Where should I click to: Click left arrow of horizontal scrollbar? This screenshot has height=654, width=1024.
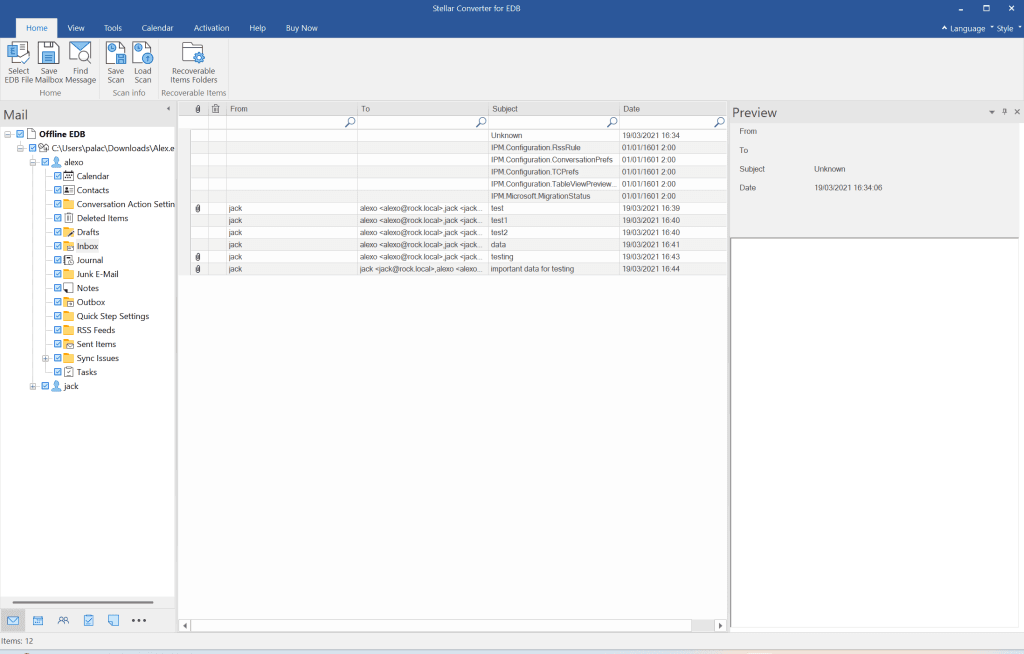pos(185,626)
